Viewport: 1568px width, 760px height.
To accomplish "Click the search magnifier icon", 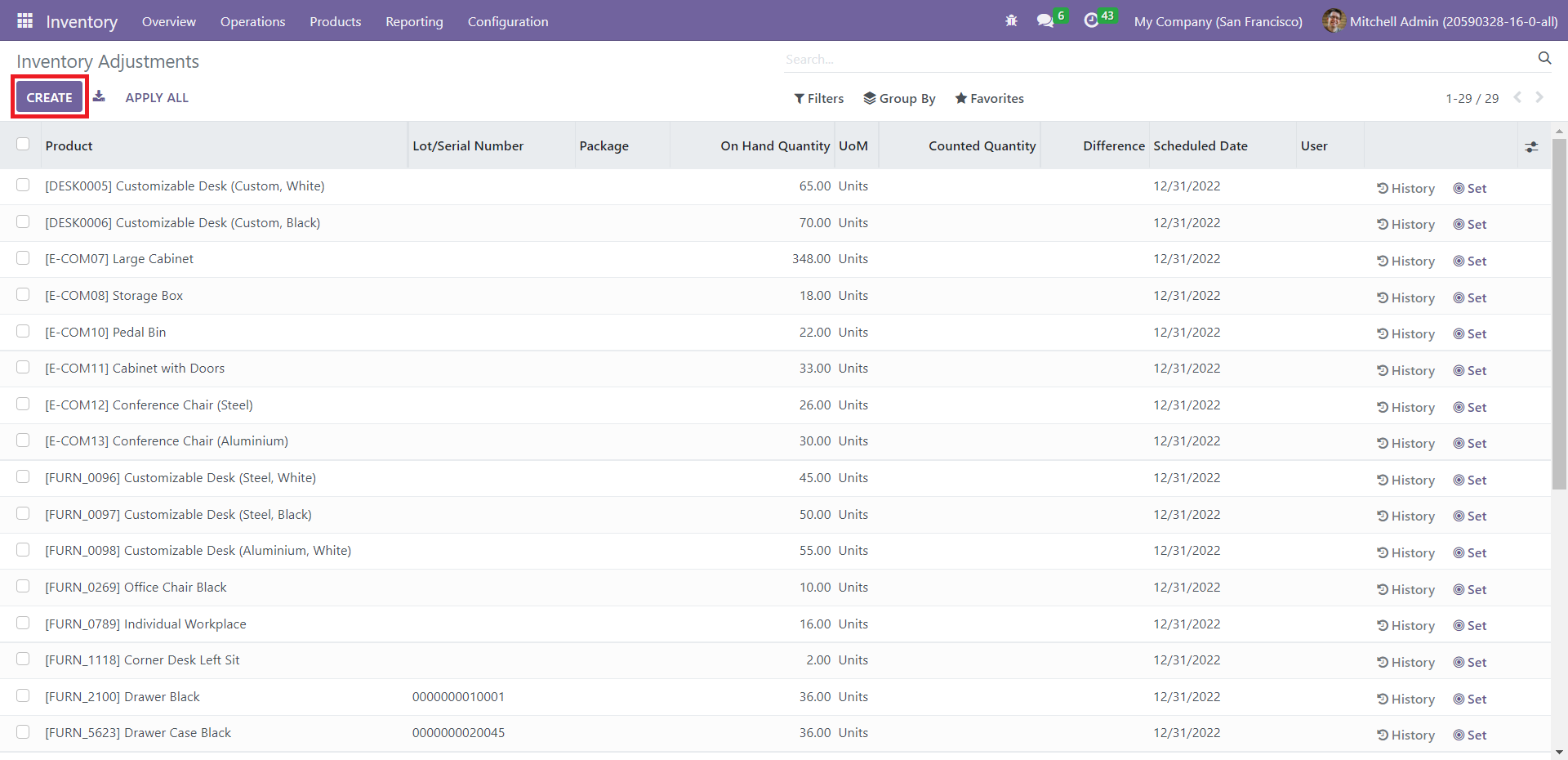I will (1544, 58).
